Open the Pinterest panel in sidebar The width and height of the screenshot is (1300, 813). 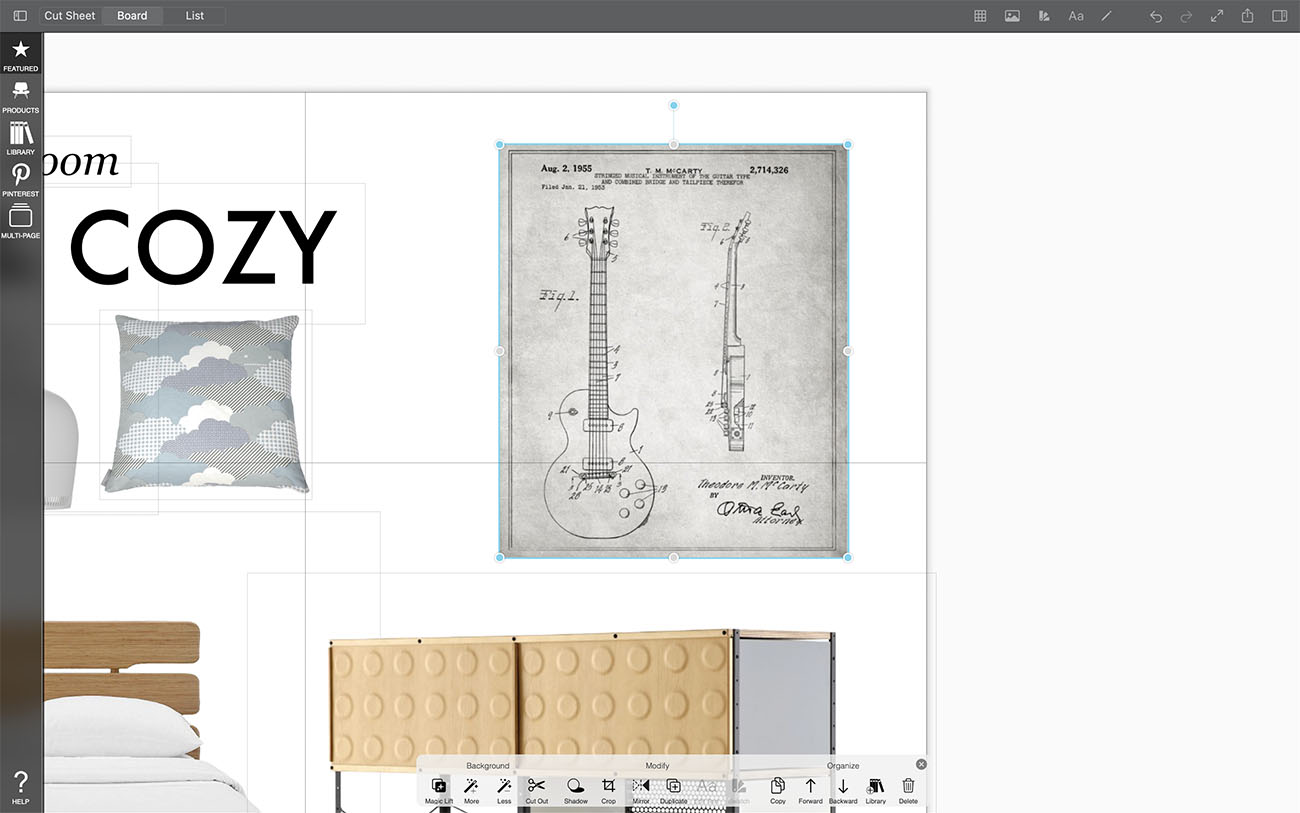click(x=21, y=180)
